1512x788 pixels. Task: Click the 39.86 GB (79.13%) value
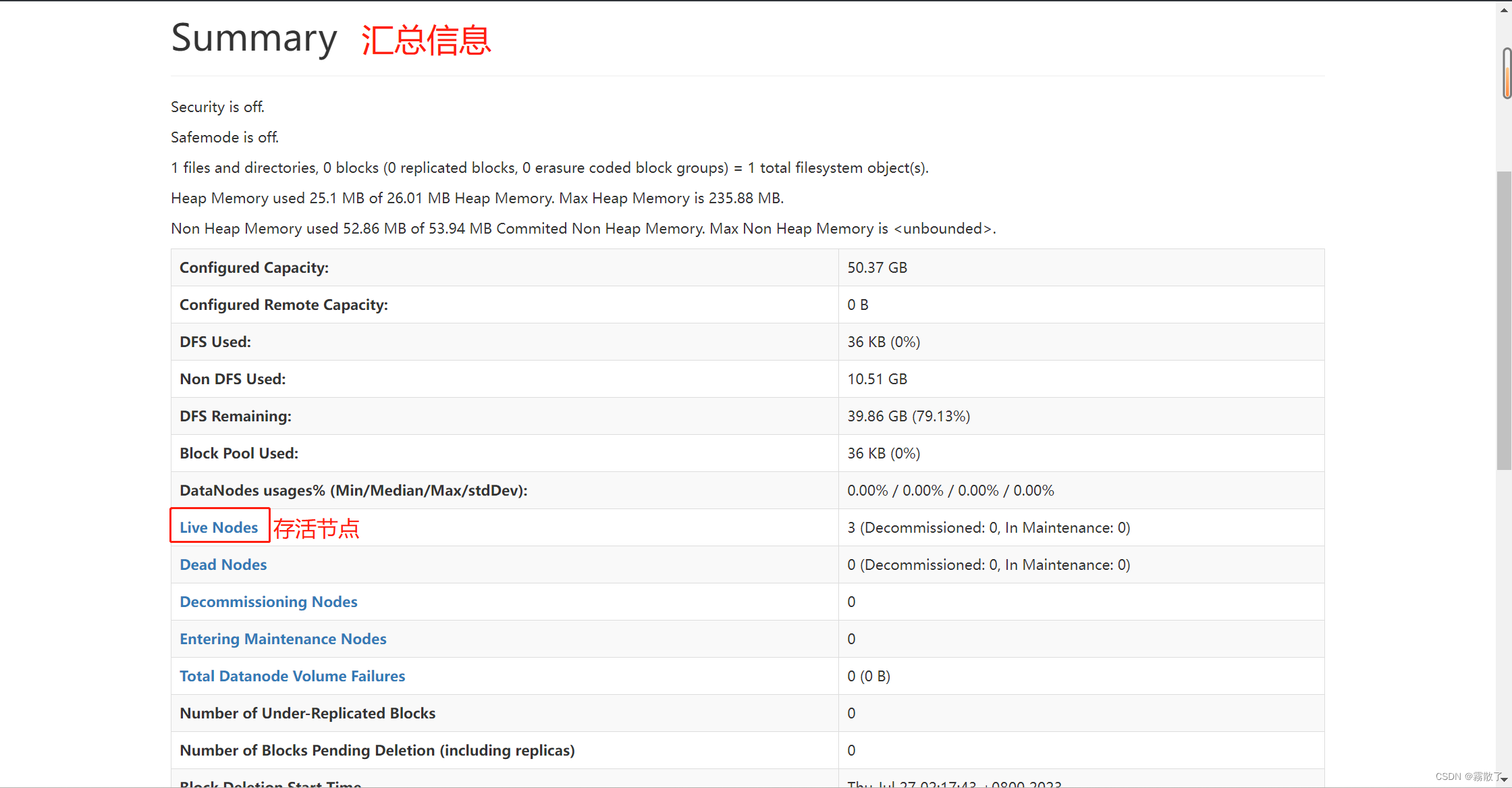coord(909,416)
